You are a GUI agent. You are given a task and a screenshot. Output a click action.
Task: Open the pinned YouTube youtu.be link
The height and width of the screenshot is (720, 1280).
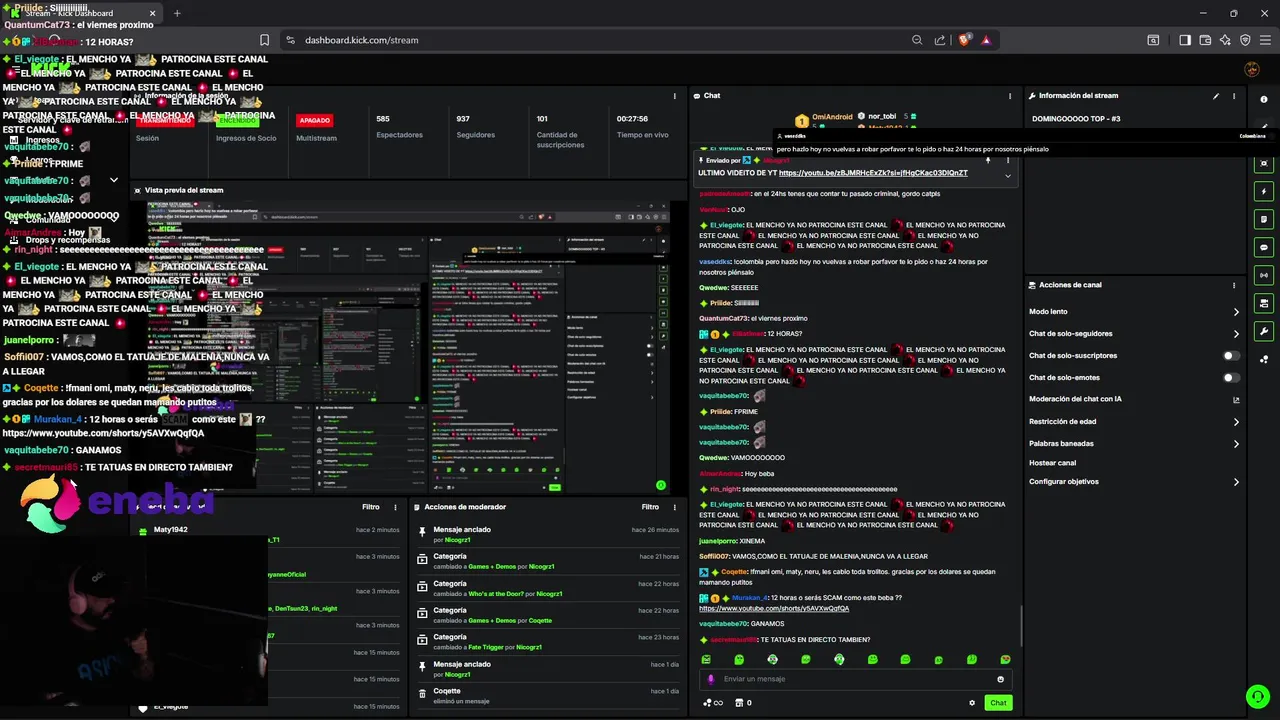pyautogui.click(x=873, y=173)
